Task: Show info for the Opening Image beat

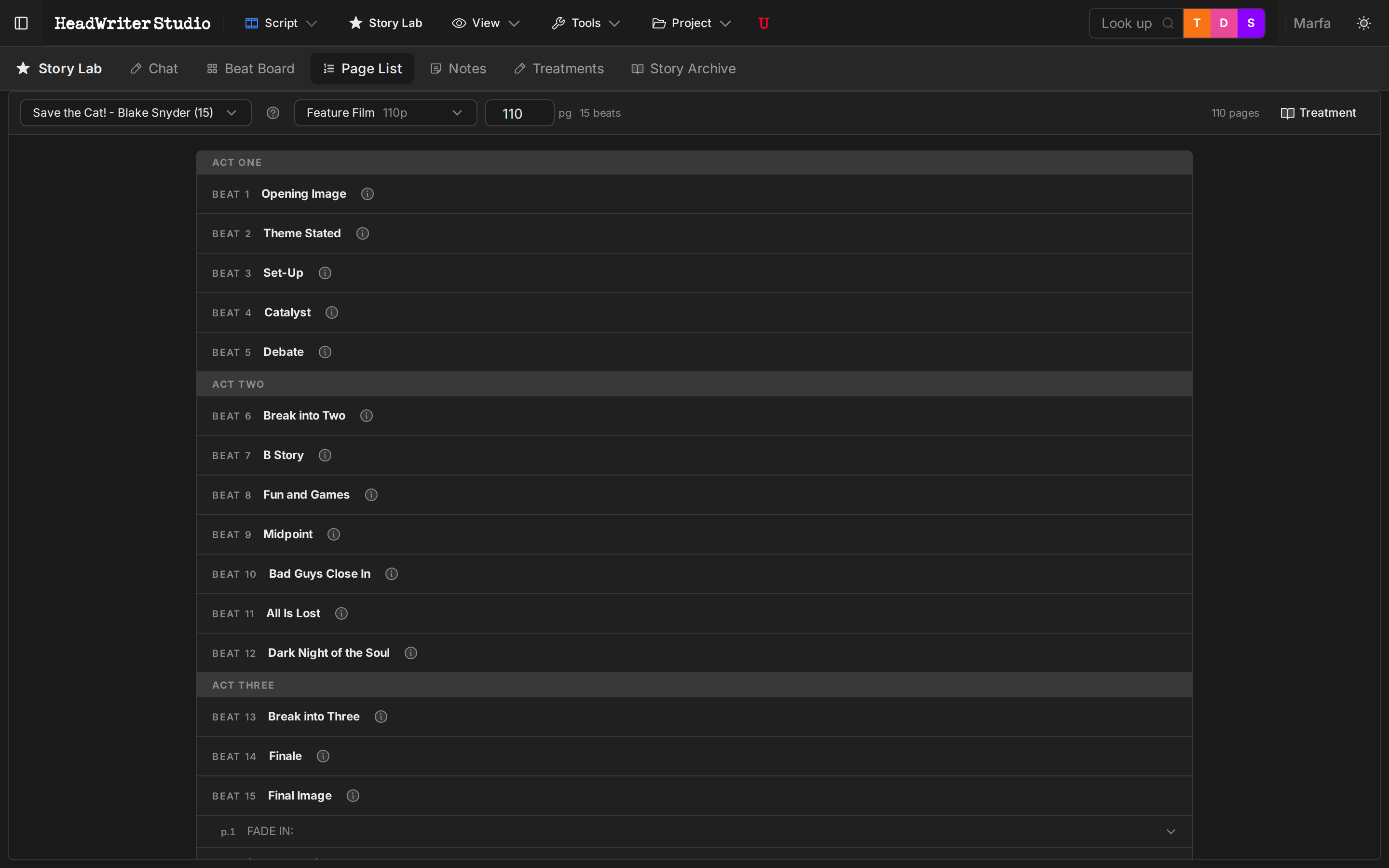Action: [368, 193]
